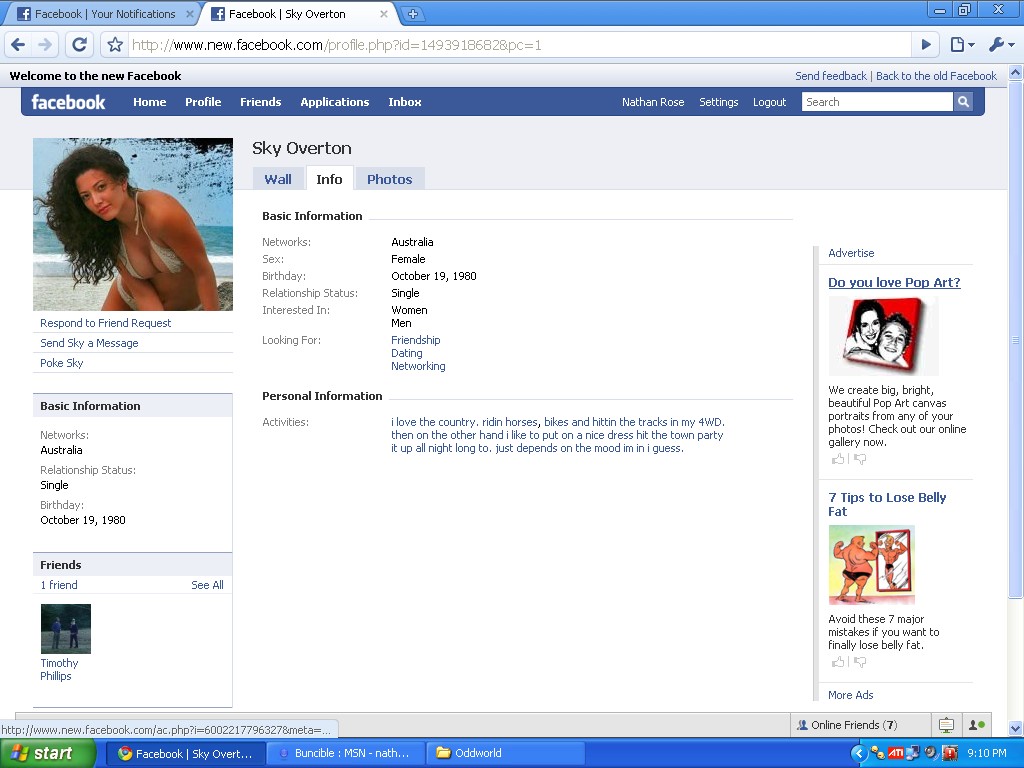Screen dimensions: 1024x768
Task: Click into the Facebook Search box
Action: [x=877, y=102]
